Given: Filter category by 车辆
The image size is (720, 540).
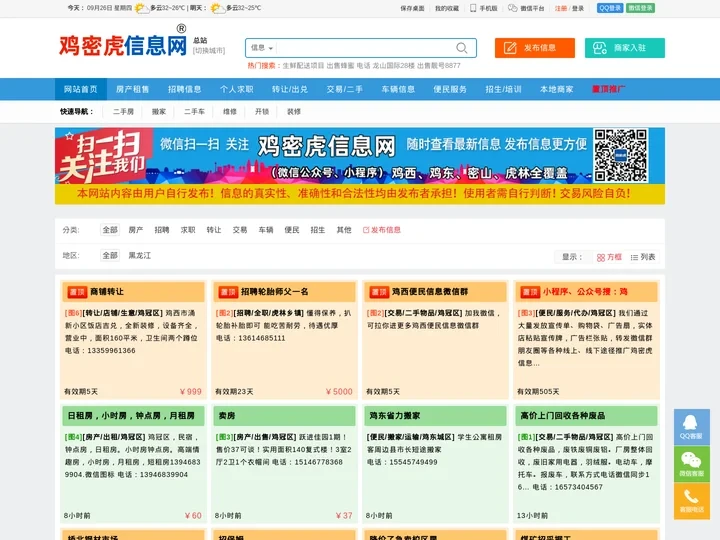Looking at the screenshot, I should coord(265,230).
